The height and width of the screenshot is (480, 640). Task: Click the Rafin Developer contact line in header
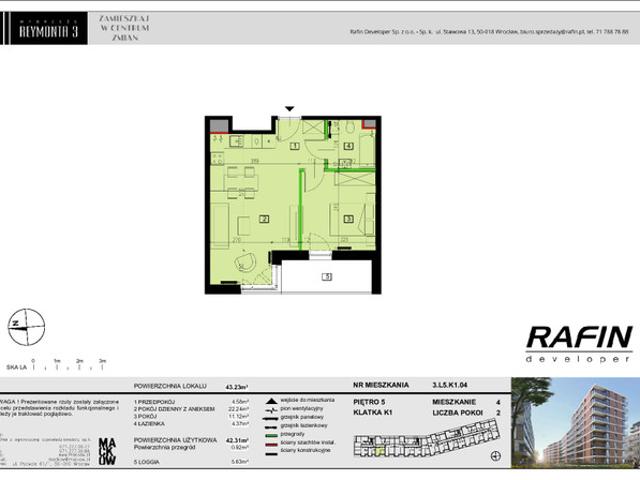coord(489,31)
